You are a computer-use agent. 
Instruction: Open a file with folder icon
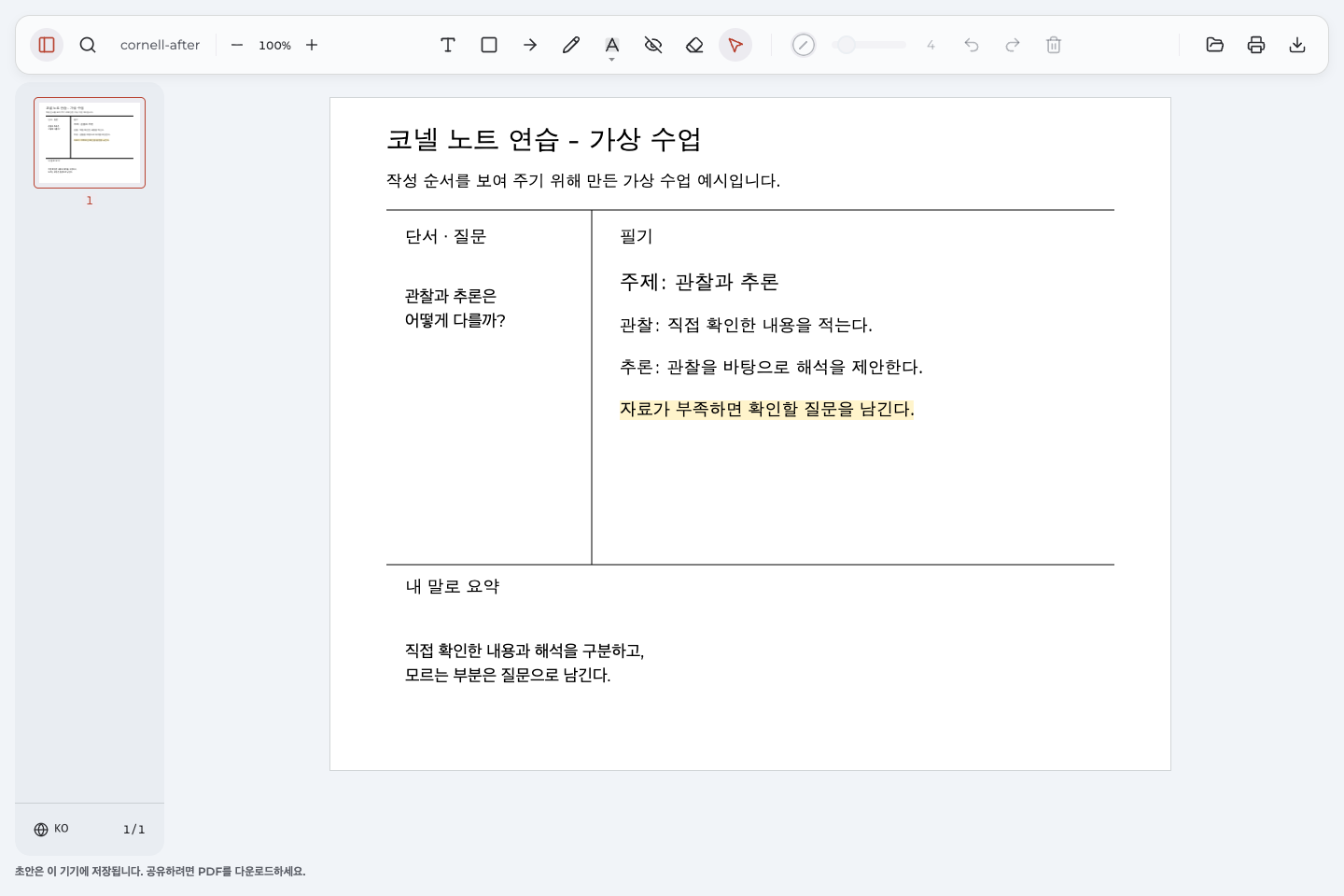tap(1215, 45)
